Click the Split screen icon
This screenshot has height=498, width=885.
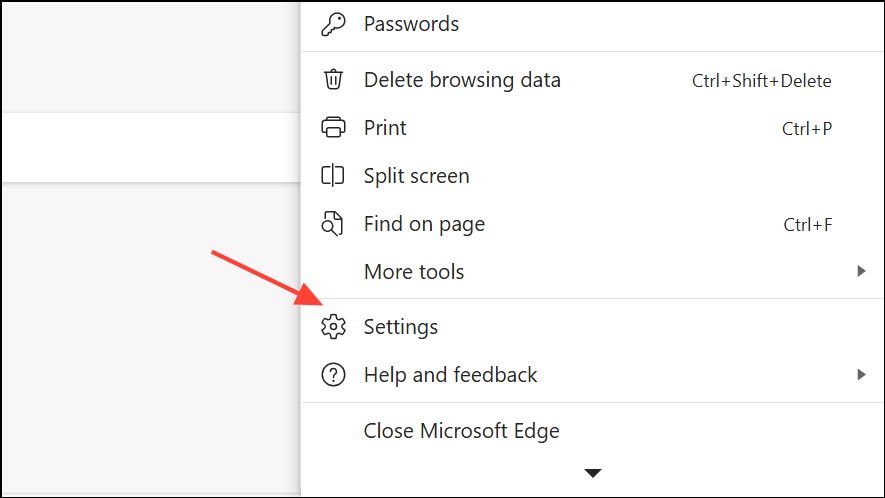tap(332, 176)
